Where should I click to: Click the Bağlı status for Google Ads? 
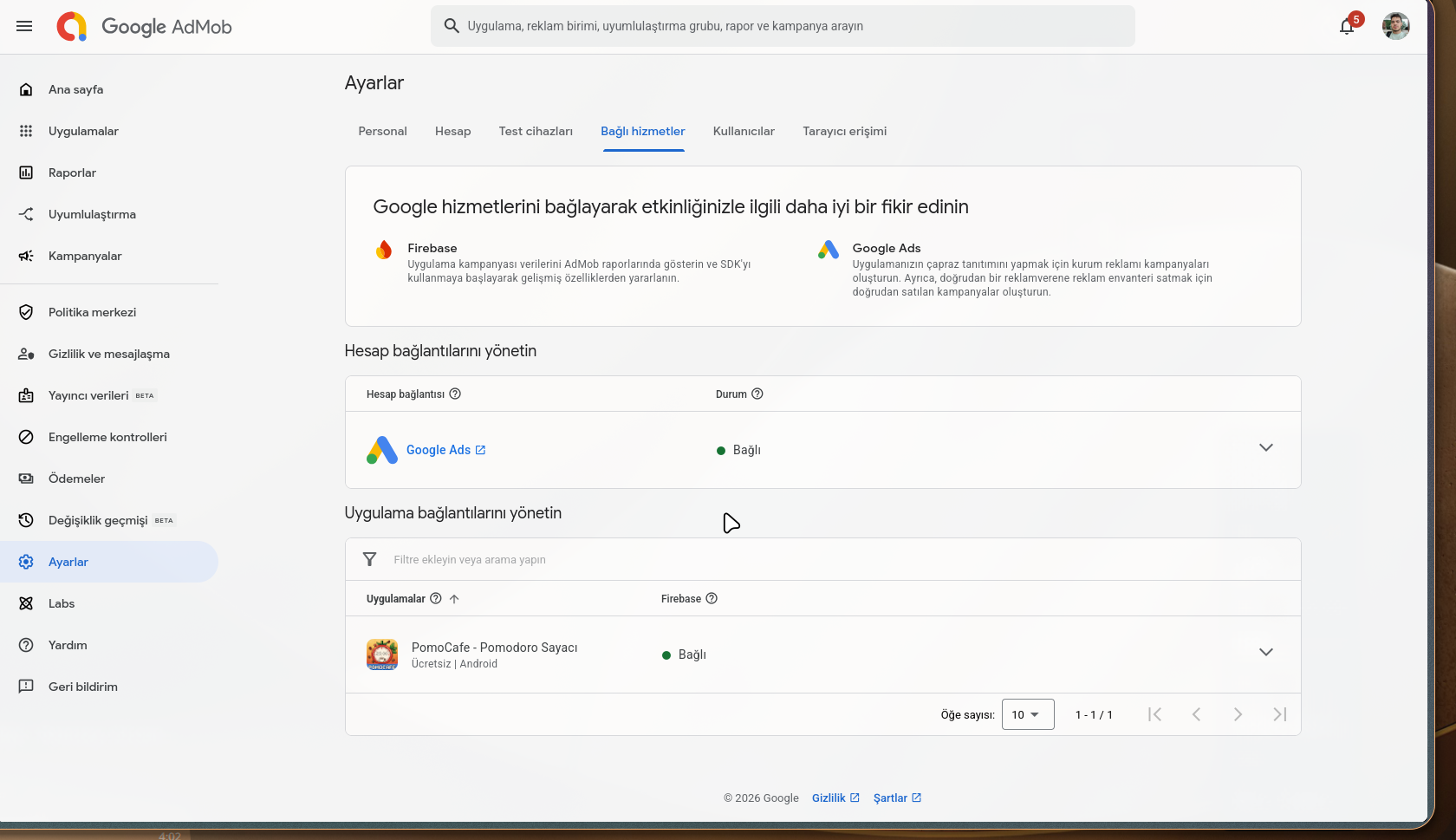pos(738,450)
